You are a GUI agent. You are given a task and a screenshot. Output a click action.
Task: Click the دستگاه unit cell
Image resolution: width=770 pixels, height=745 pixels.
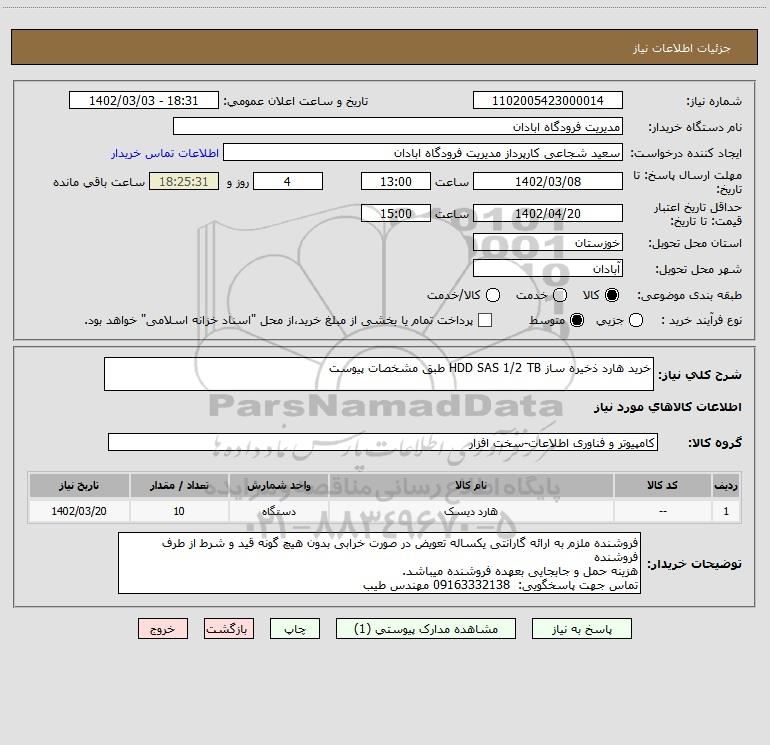coord(278,512)
